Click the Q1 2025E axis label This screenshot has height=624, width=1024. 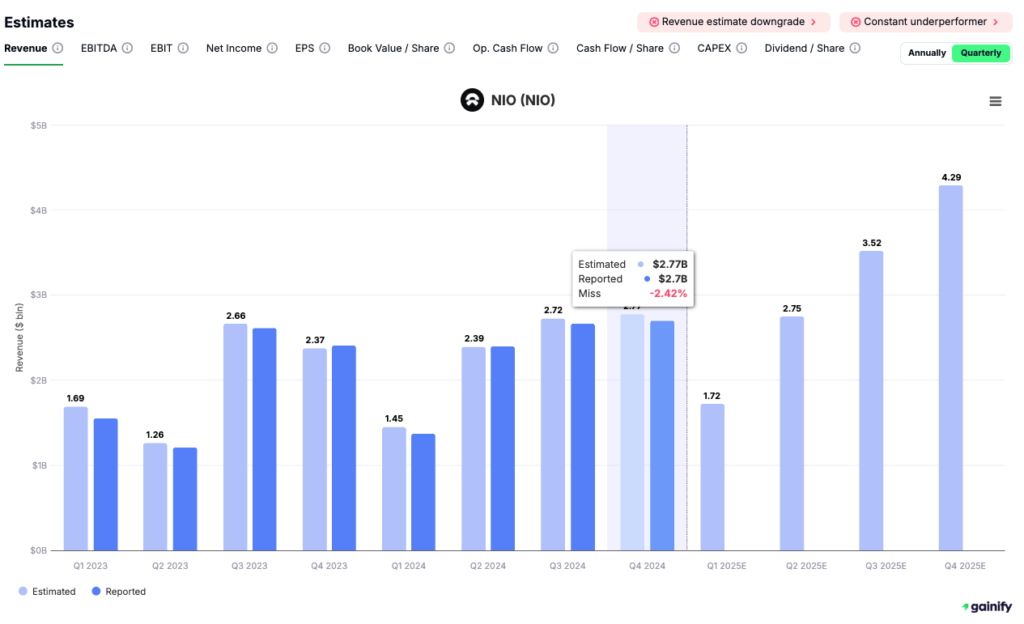(726, 566)
